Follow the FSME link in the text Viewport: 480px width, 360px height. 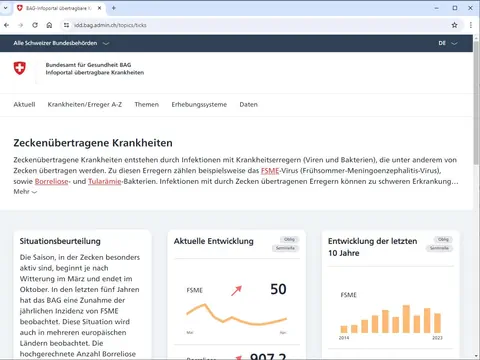tap(270, 171)
